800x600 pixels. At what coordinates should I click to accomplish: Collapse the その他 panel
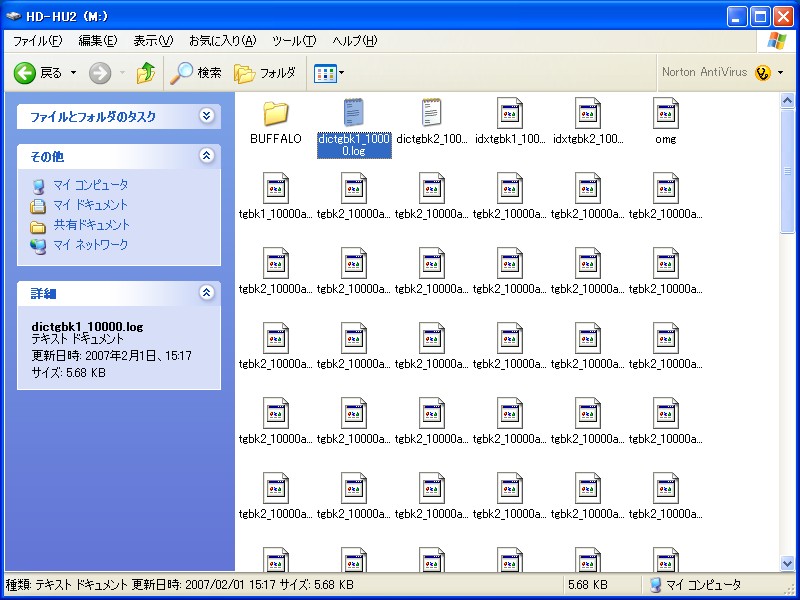click(206, 156)
